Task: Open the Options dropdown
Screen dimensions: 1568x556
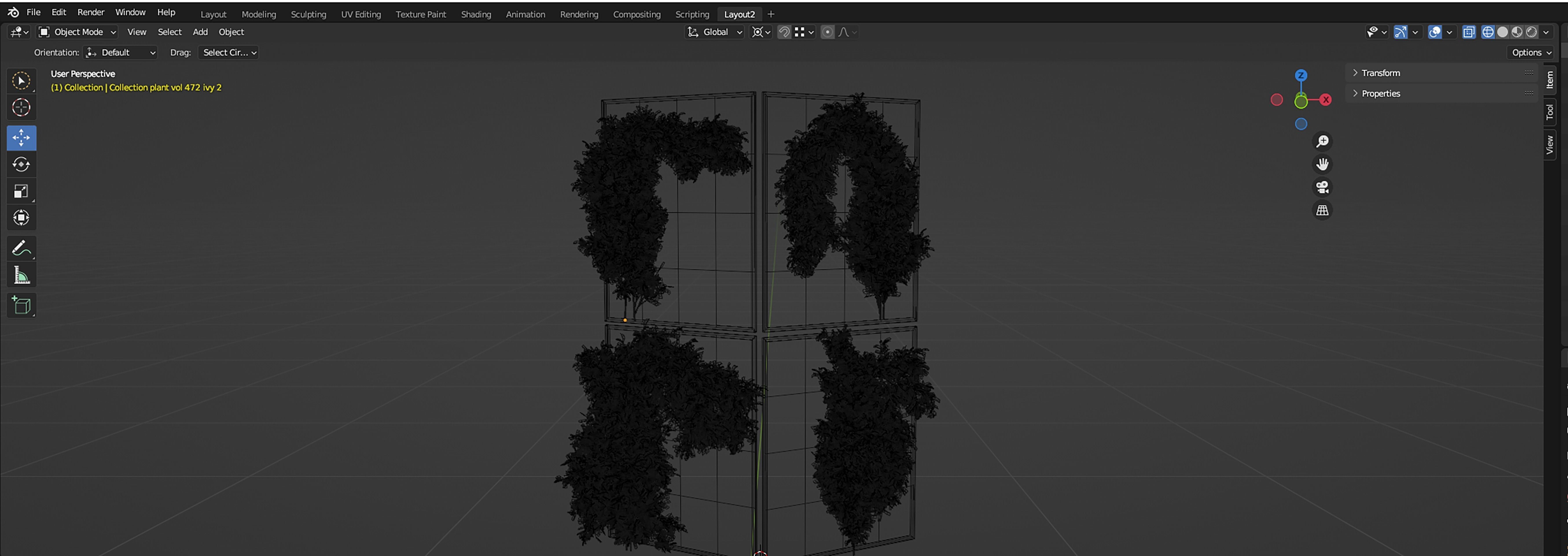Action: pyautogui.click(x=1531, y=53)
